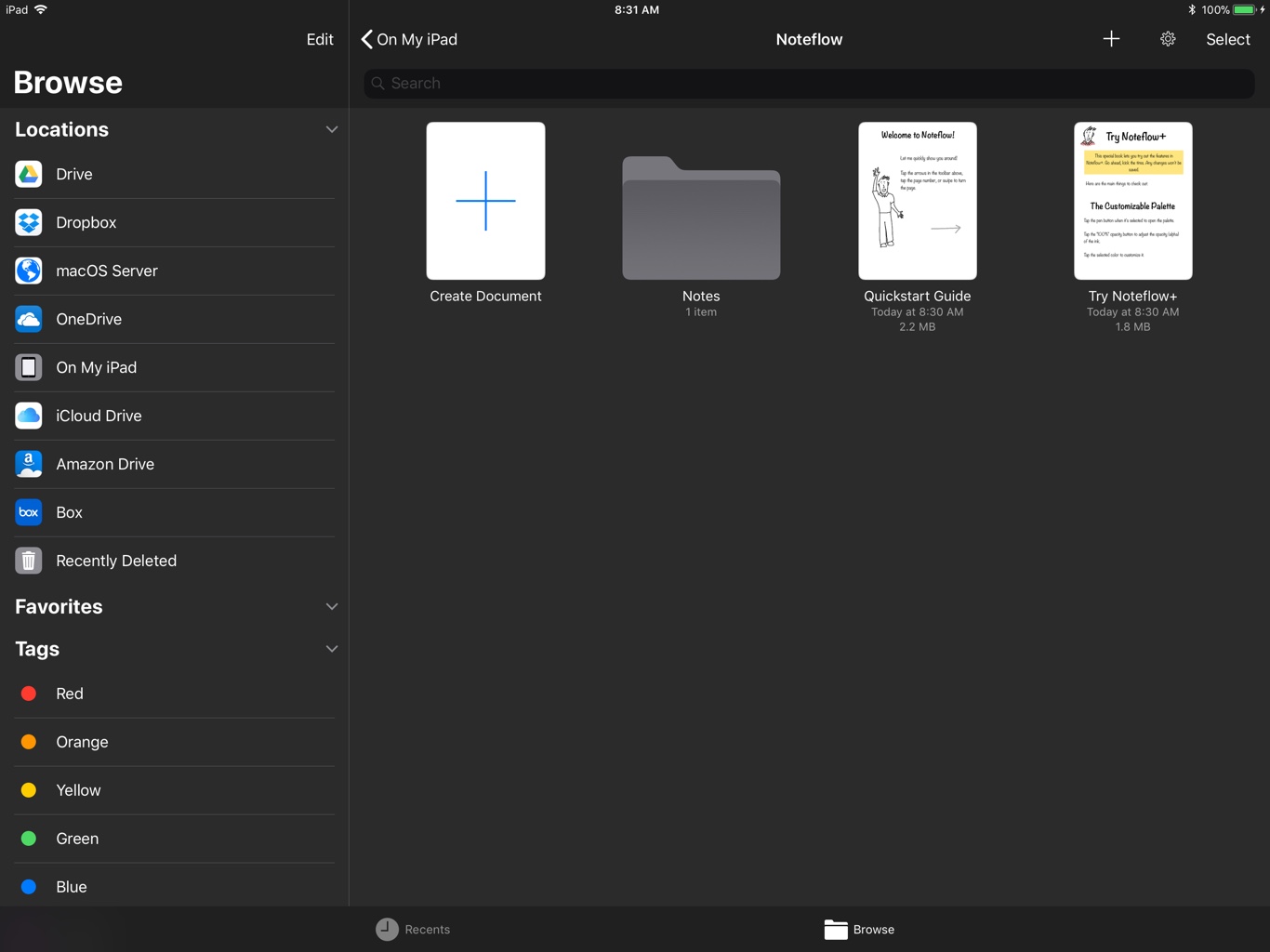Click the Try Noteflow+ file name
The width and height of the screenshot is (1270, 952).
tap(1133, 296)
